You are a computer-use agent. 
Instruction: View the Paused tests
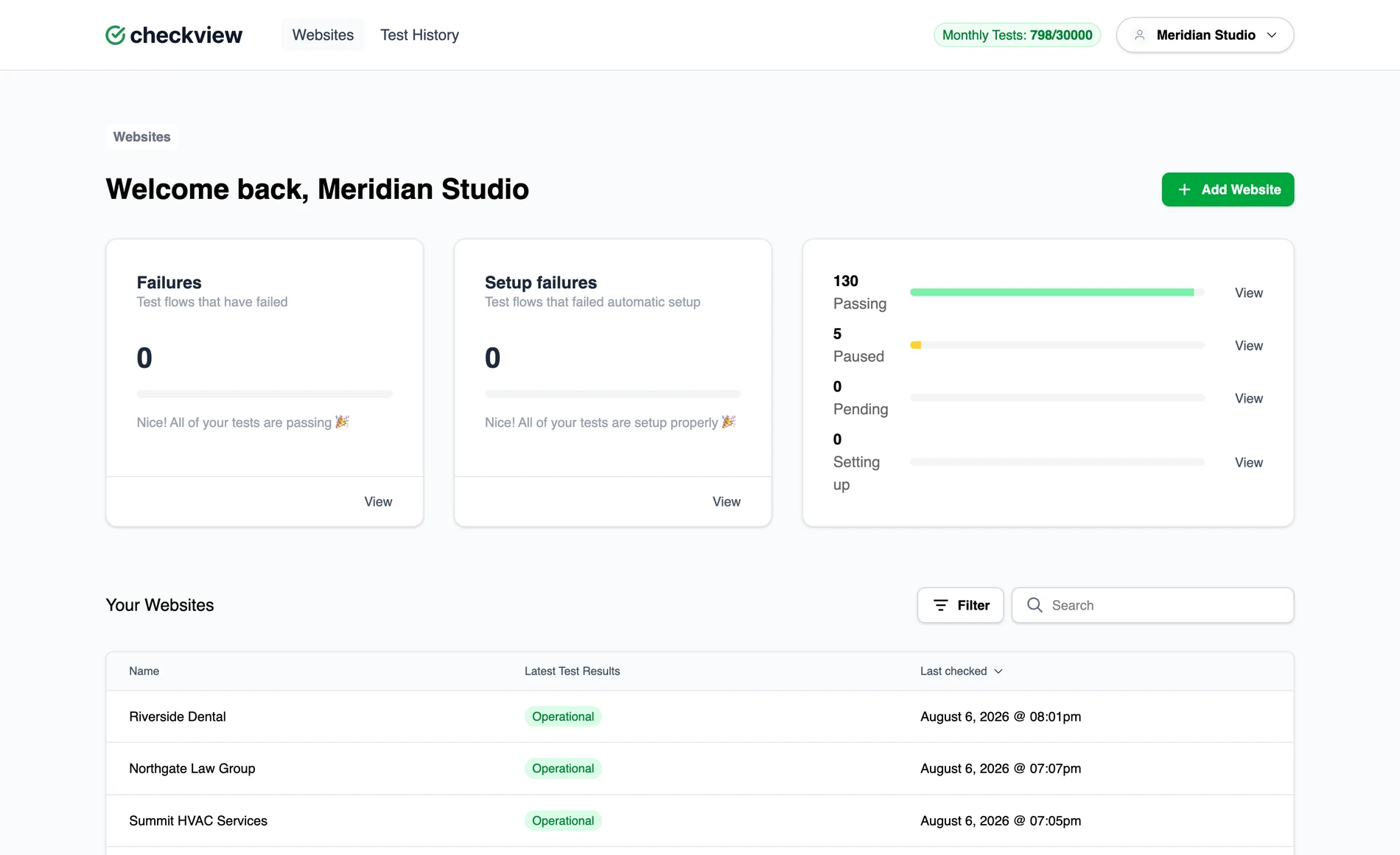tap(1248, 346)
